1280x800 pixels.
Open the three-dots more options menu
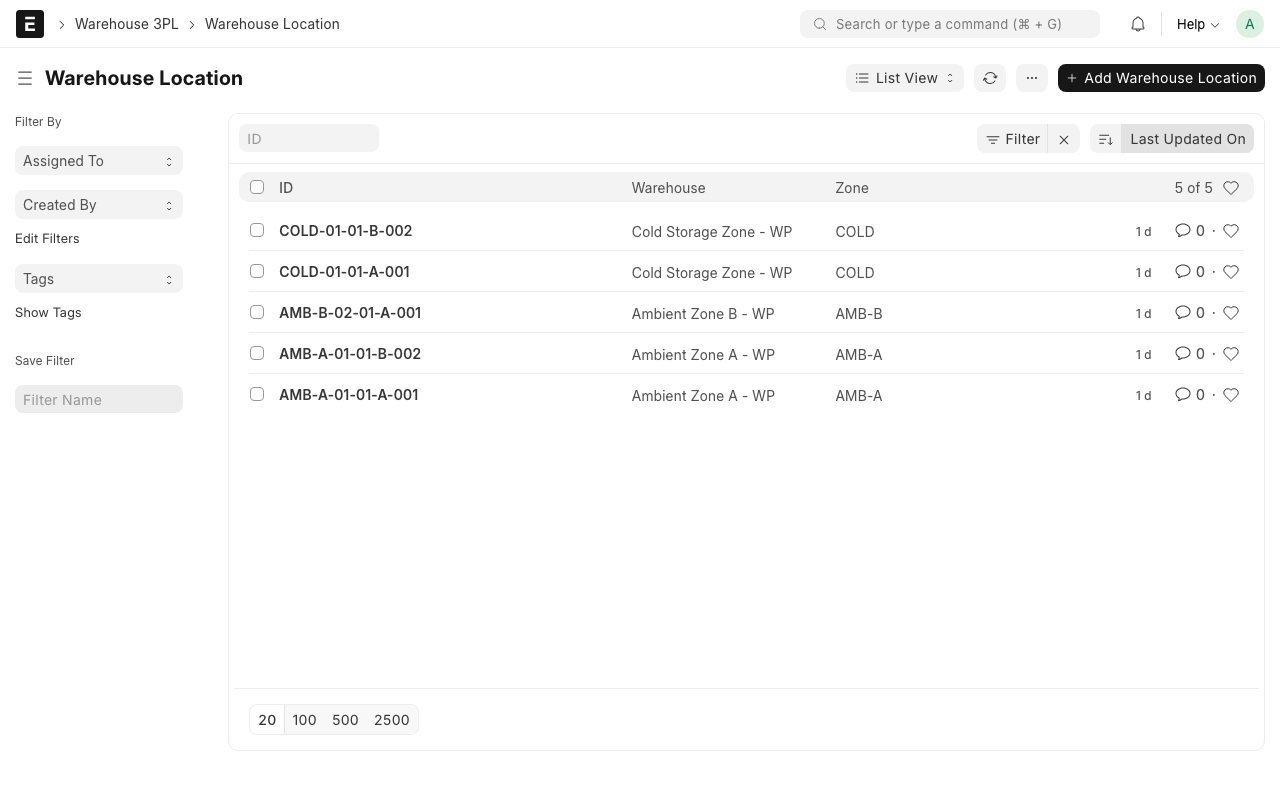(x=1031, y=78)
